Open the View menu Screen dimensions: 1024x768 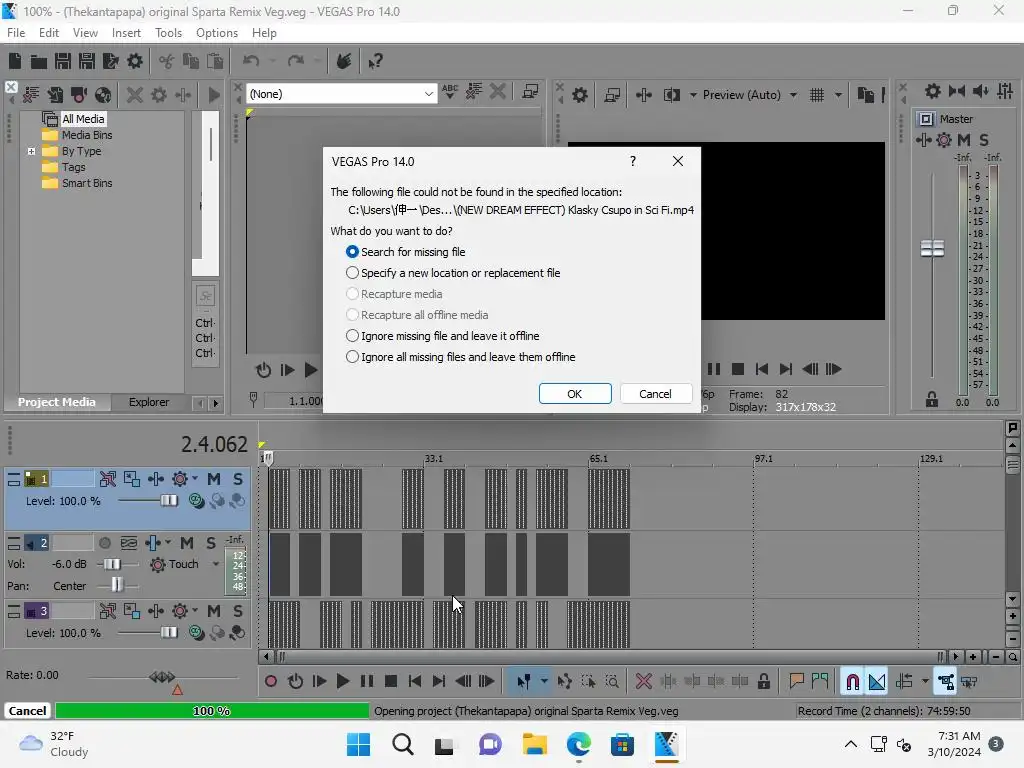(x=85, y=33)
